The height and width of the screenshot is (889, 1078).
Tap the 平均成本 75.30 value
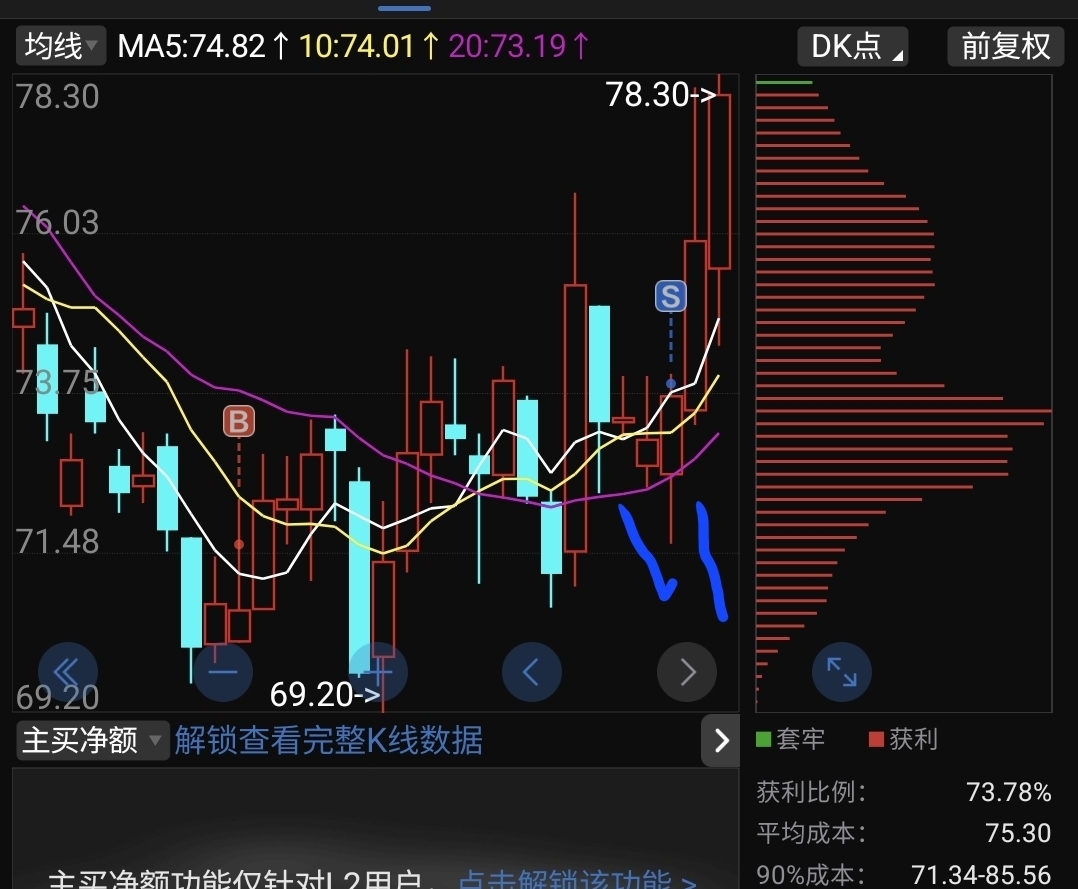coord(1018,833)
